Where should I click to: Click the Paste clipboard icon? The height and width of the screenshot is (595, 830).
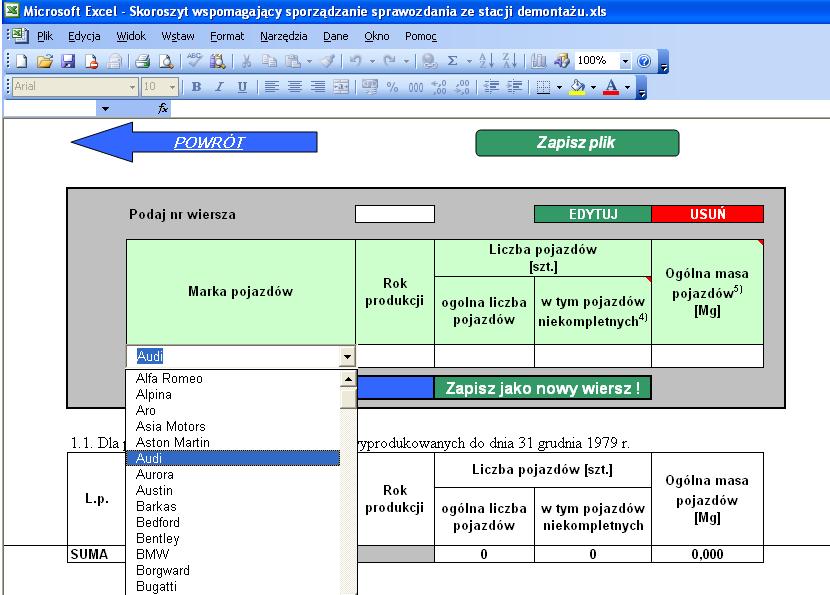pos(293,61)
